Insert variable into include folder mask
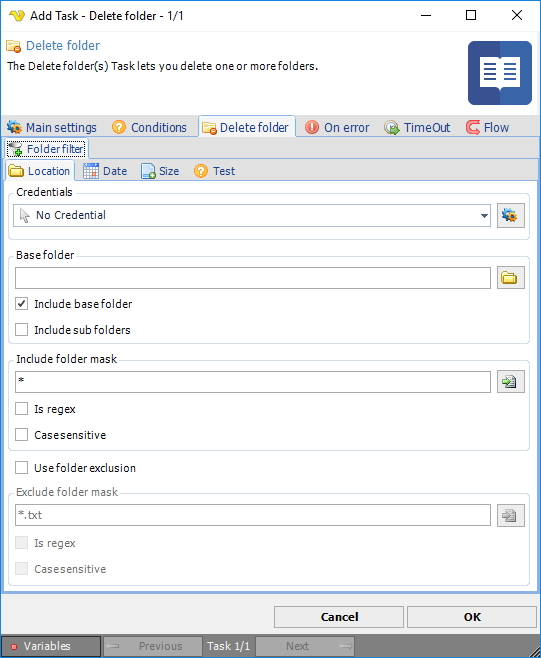The image size is (541, 658). coord(510,382)
